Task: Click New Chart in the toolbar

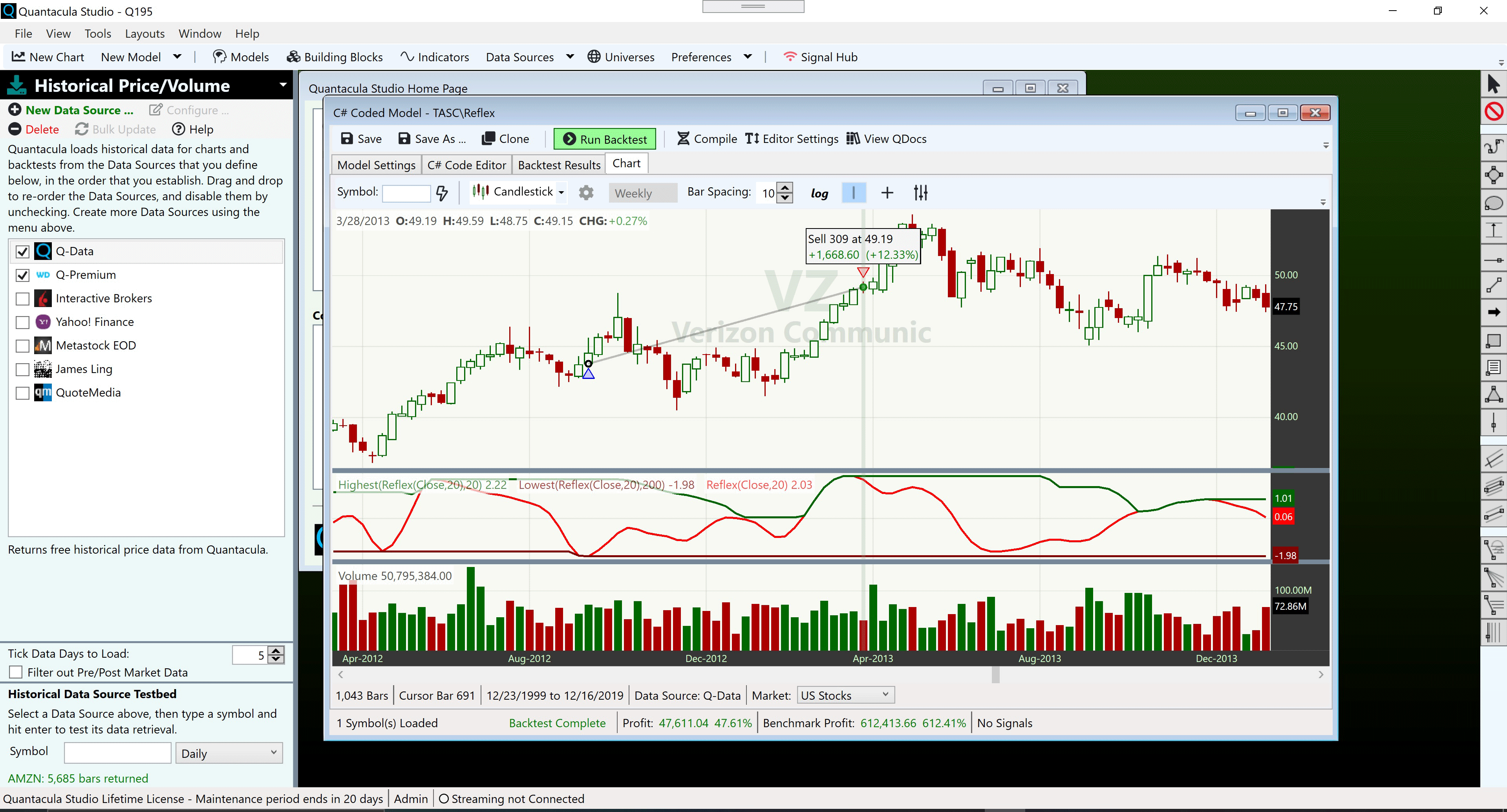Action: [48, 57]
